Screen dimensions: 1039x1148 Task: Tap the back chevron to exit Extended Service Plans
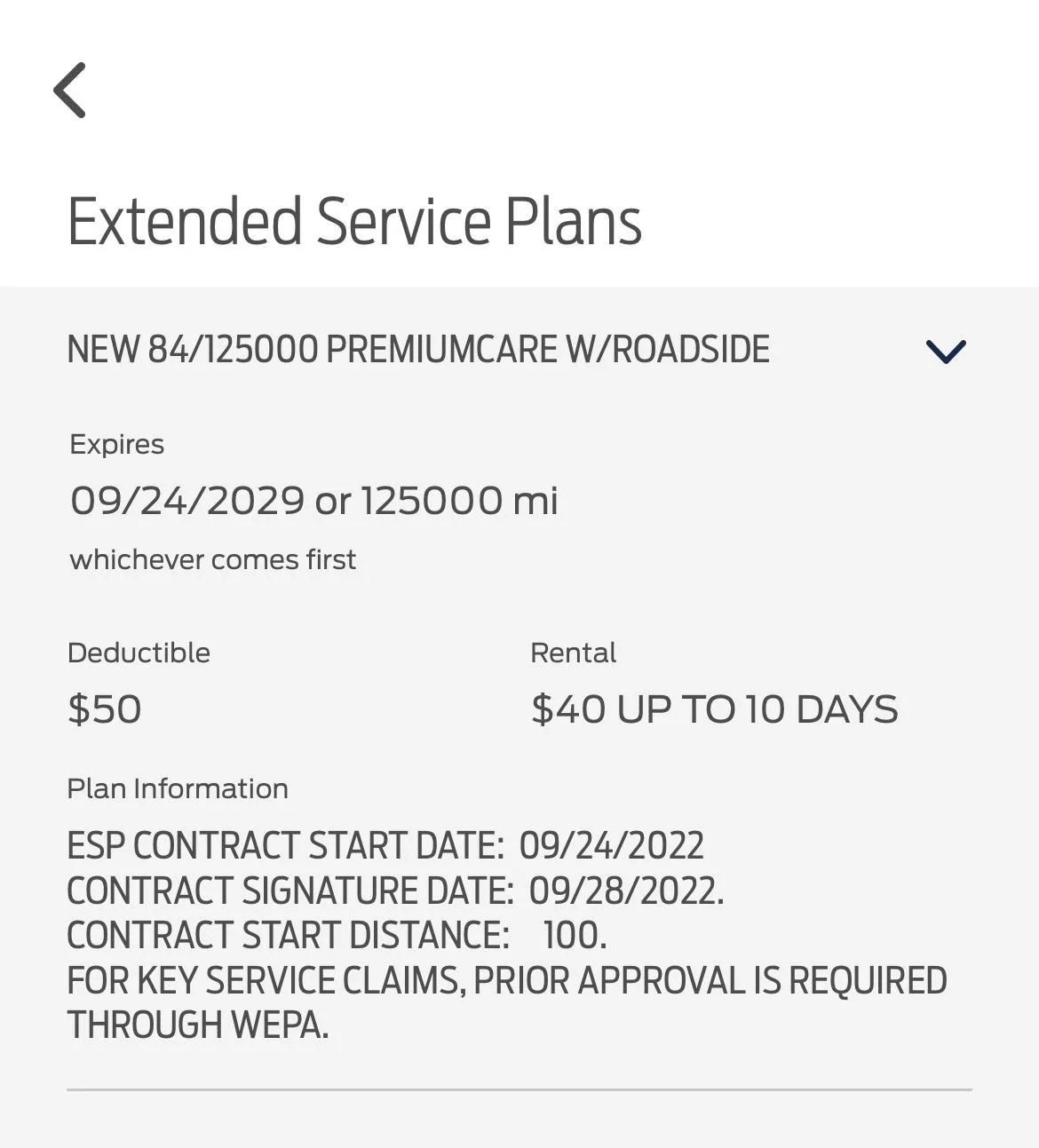click(70, 90)
